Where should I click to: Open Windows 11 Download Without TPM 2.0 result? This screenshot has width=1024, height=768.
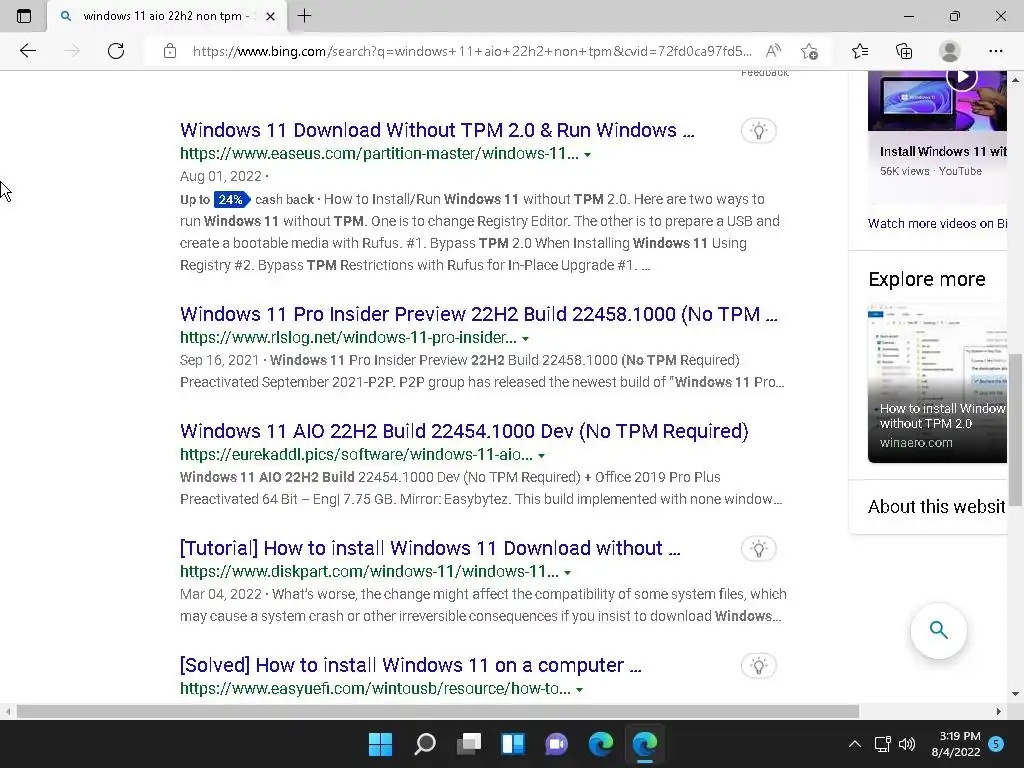(x=437, y=130)
